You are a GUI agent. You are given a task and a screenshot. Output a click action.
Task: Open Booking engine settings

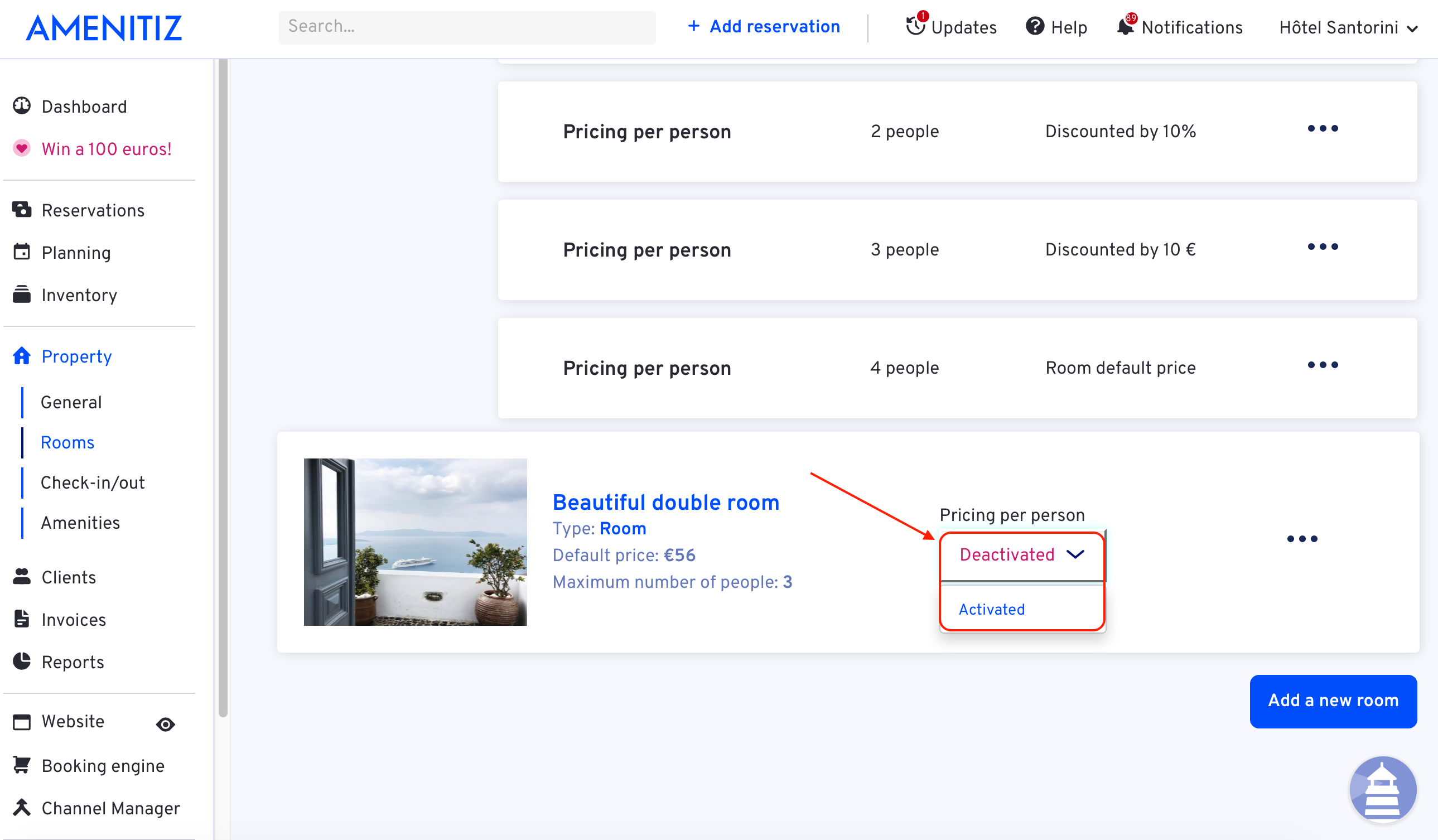coord(103,766)
